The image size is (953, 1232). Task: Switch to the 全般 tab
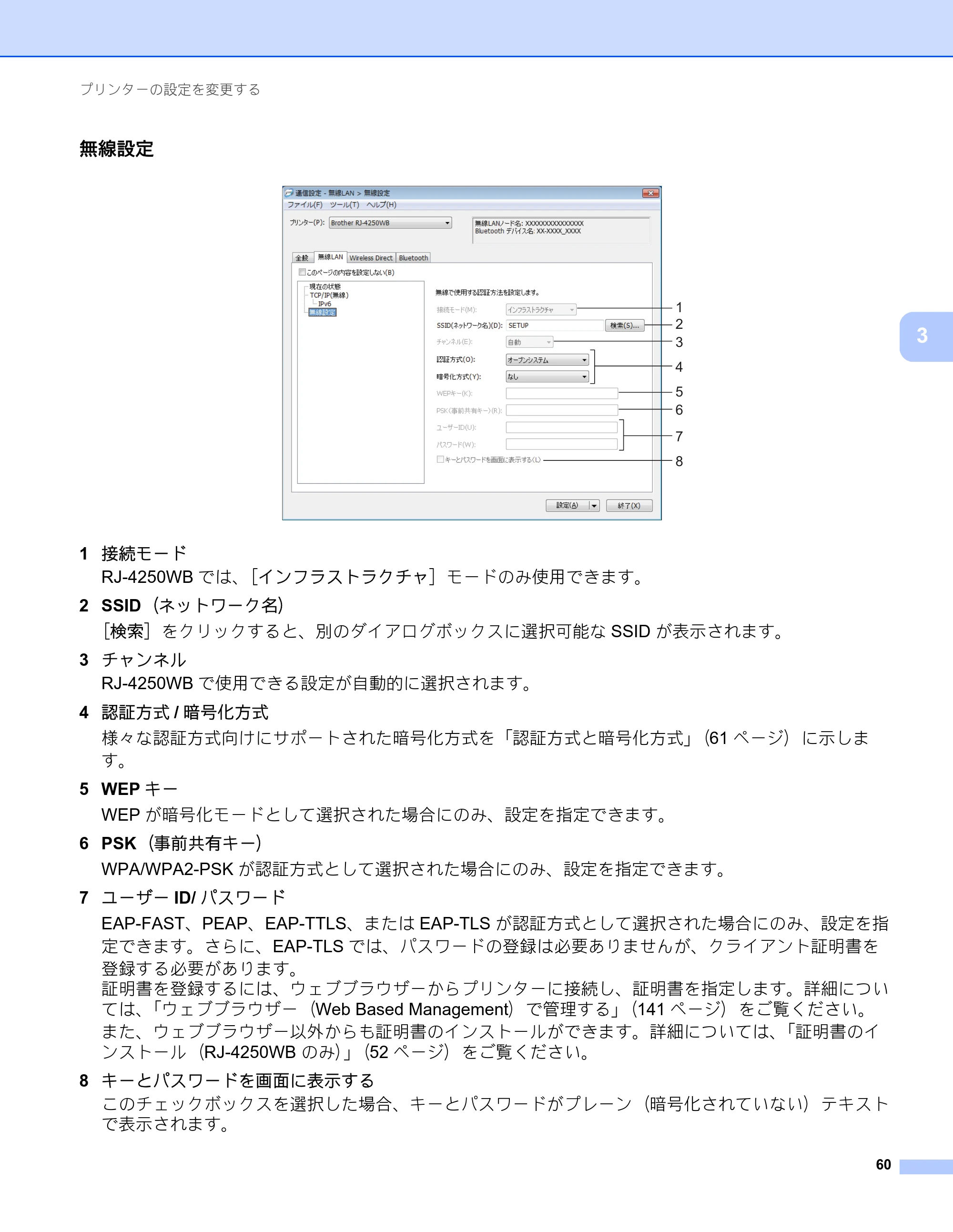click(302, 258)
